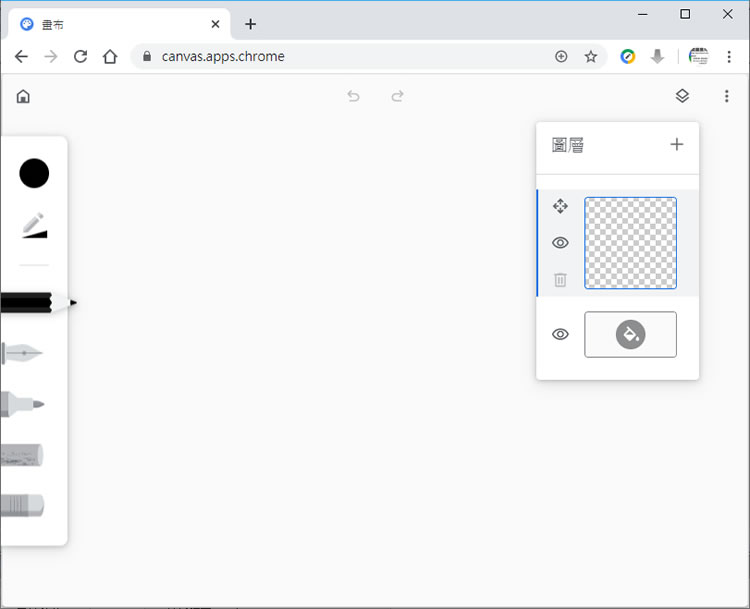750x609 pixels.
Task: Add a new layer with the plus button
Action: 677,144
